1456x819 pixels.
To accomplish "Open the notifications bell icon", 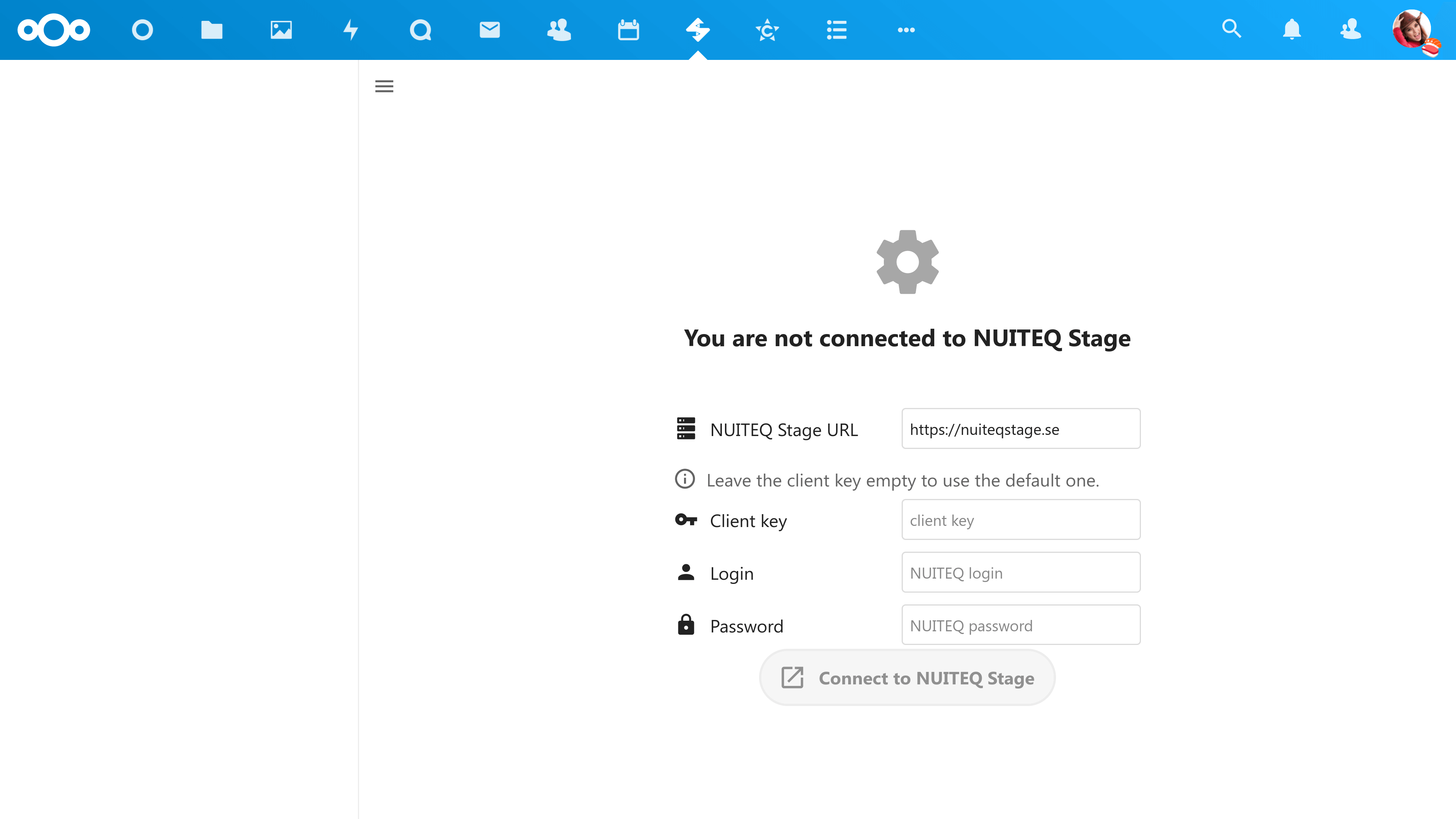I will click(1292, 29).
